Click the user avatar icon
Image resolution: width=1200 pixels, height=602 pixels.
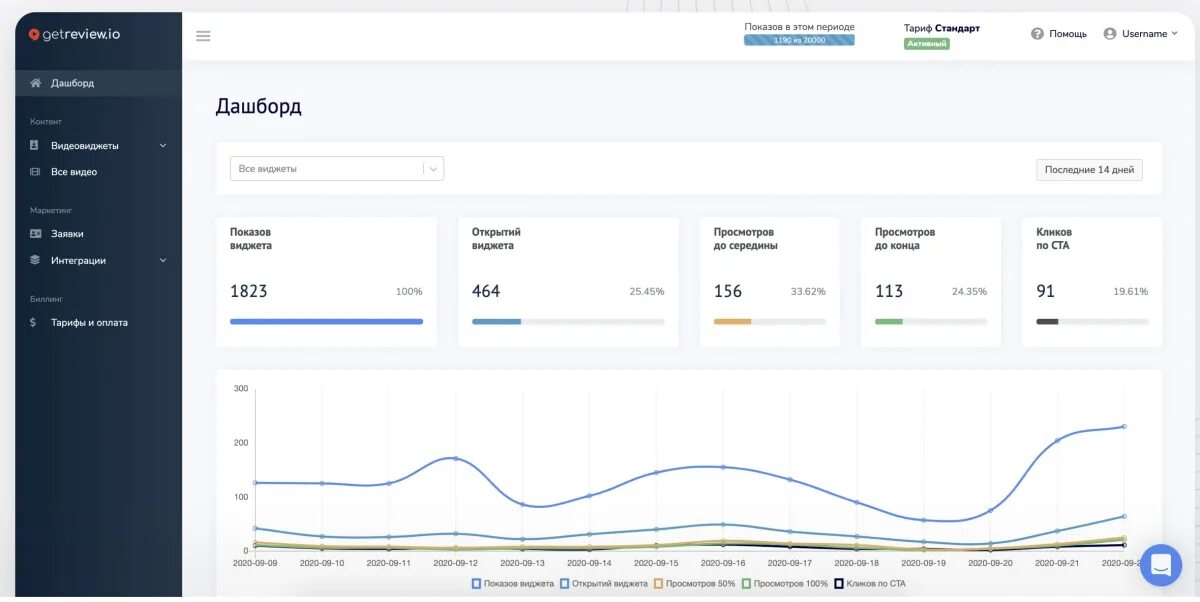(x=1110, y=34)
